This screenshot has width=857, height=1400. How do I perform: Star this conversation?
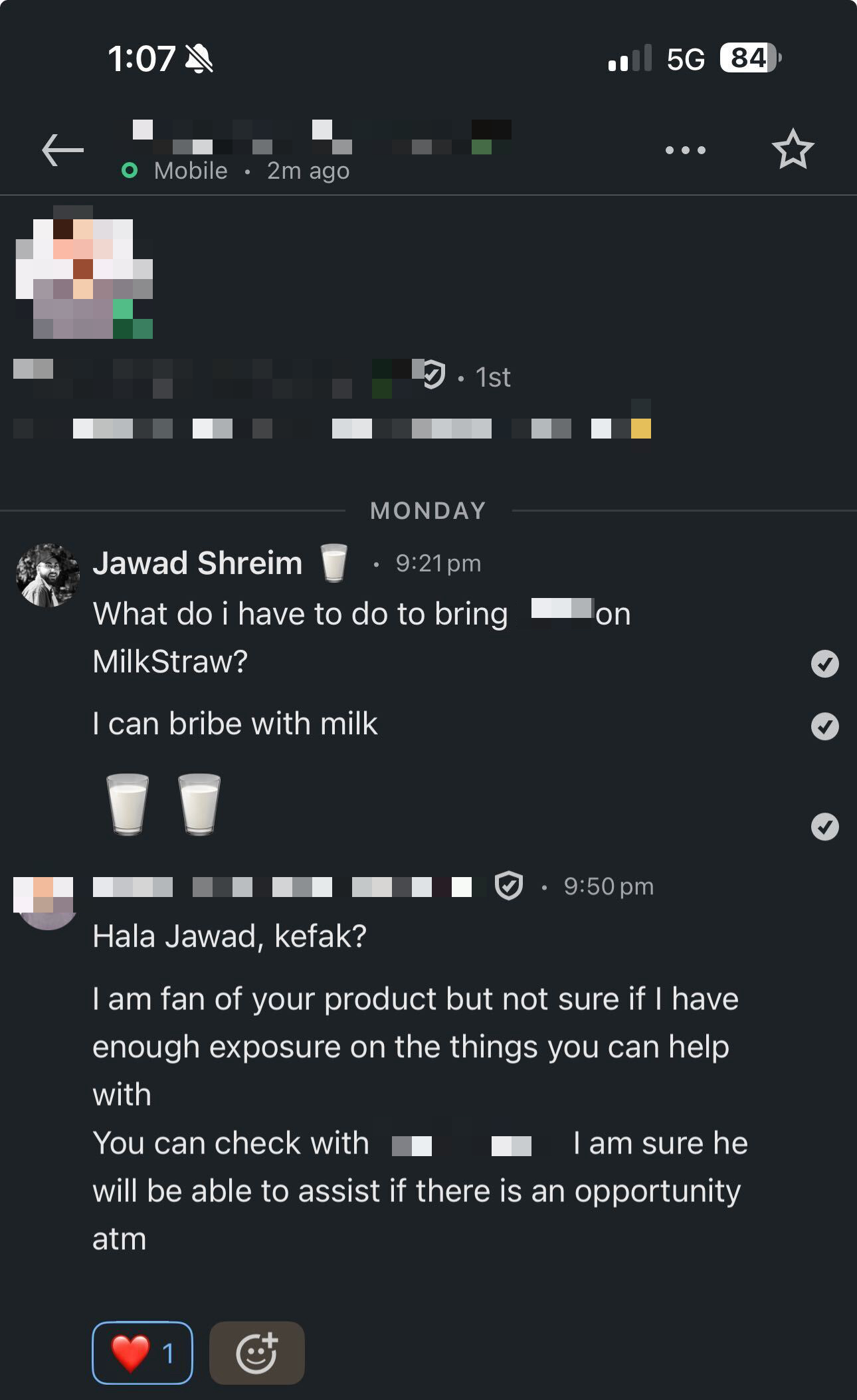coord(793,150)
